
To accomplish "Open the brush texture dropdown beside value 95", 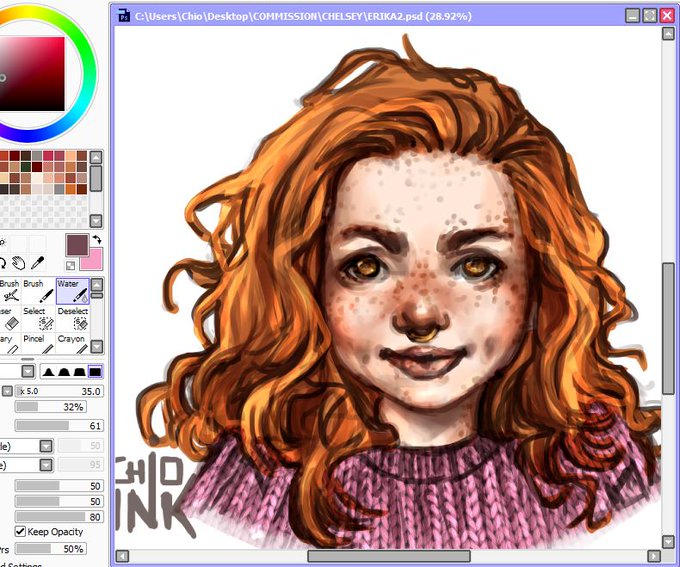I will tap(46, 465).
